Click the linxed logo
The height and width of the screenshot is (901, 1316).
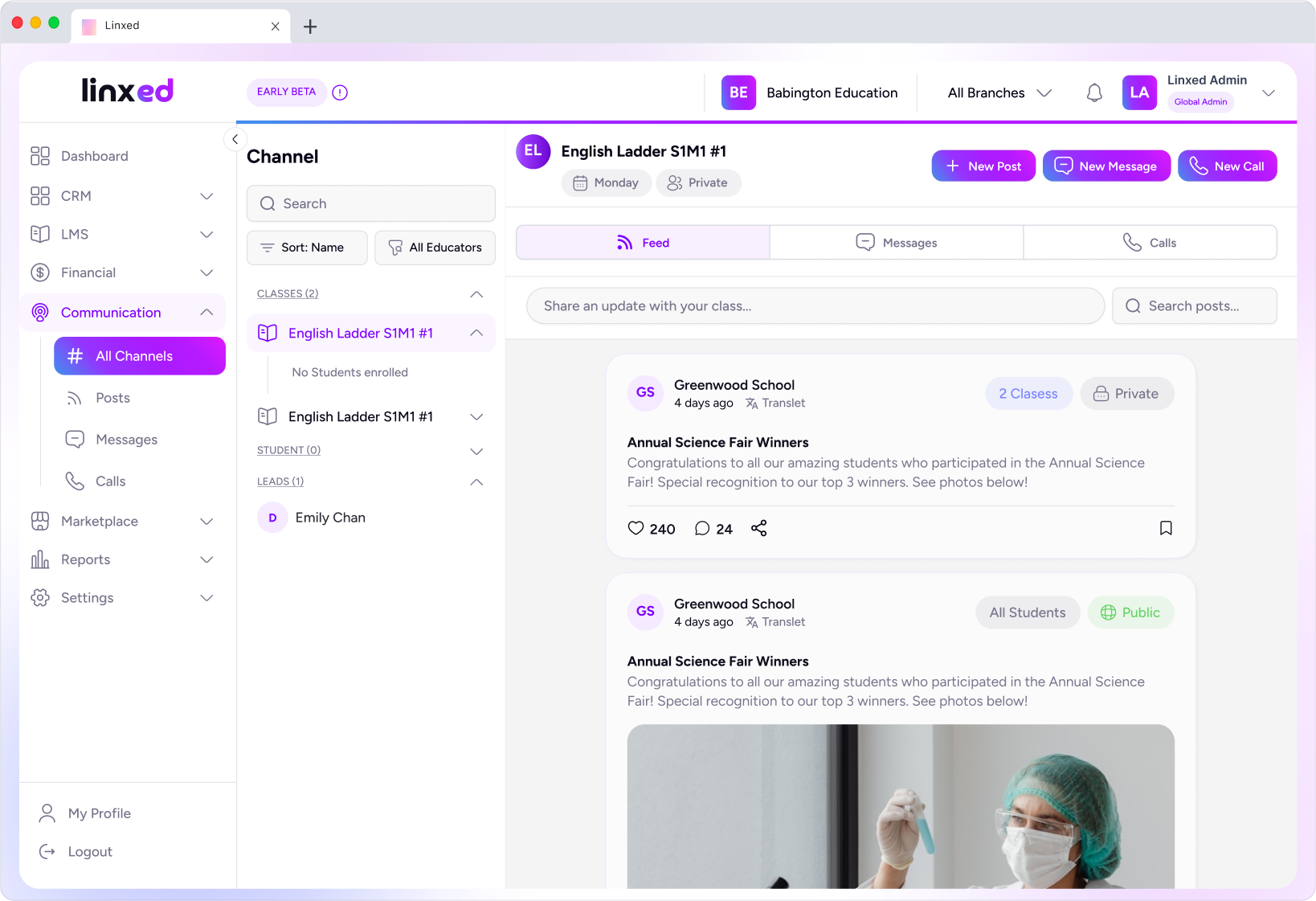128,90
